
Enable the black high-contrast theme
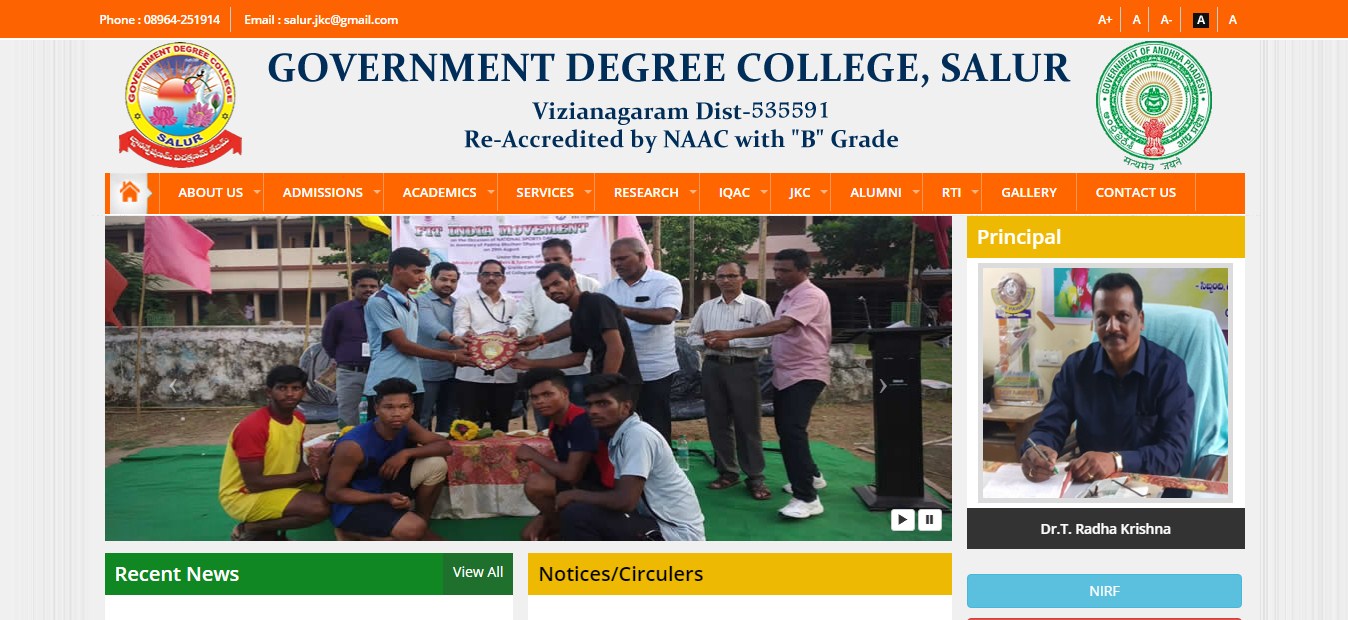[1201, 19]
